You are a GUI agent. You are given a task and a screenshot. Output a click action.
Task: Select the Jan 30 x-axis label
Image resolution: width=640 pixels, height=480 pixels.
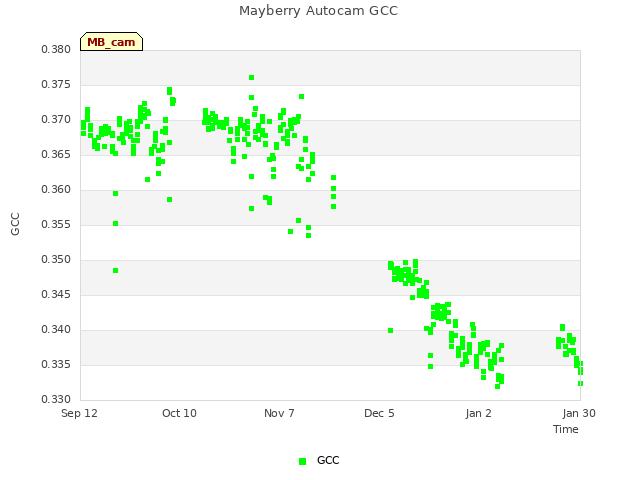(579, 413)
